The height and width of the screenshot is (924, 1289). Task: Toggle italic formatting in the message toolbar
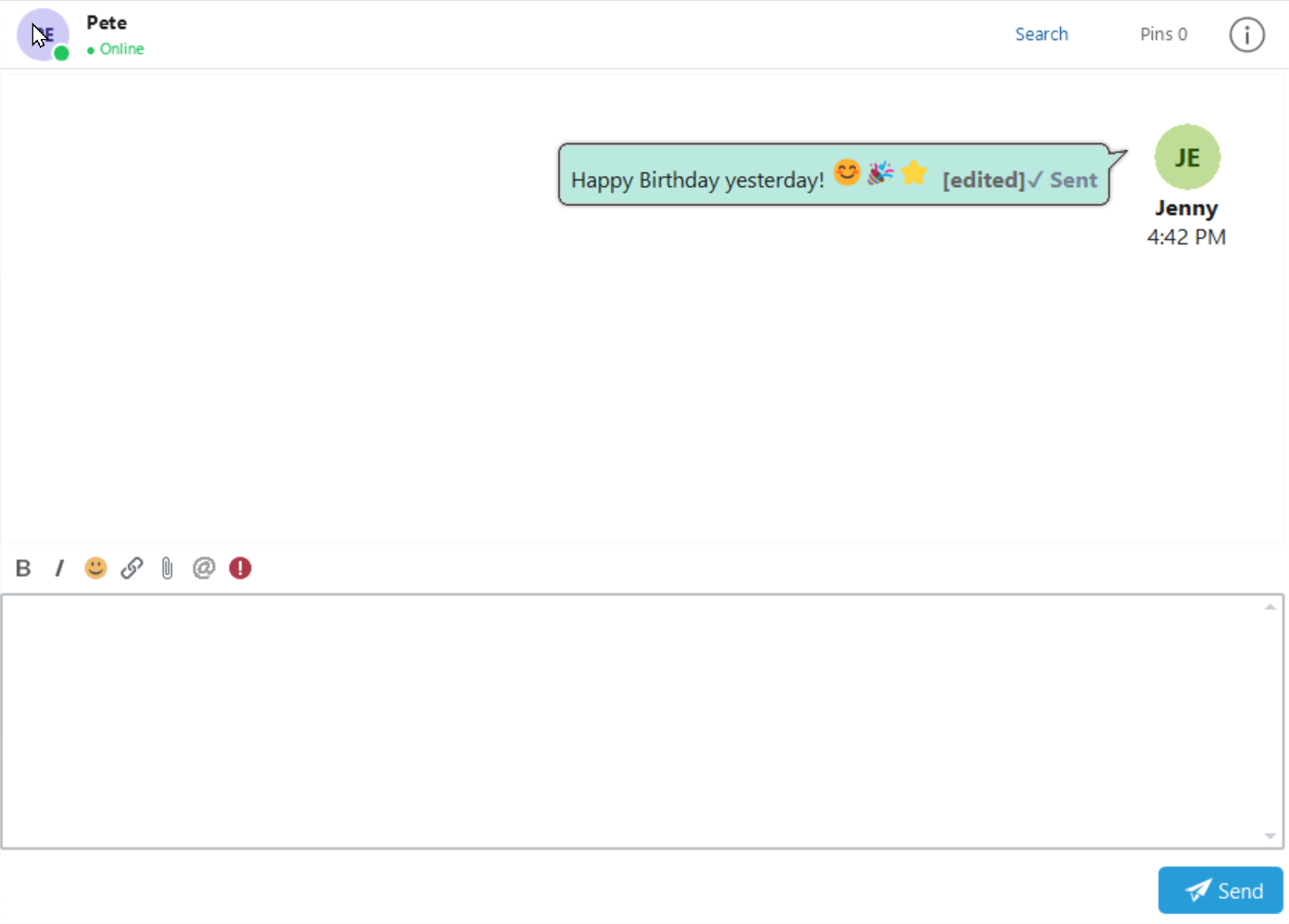coord(59,568)
